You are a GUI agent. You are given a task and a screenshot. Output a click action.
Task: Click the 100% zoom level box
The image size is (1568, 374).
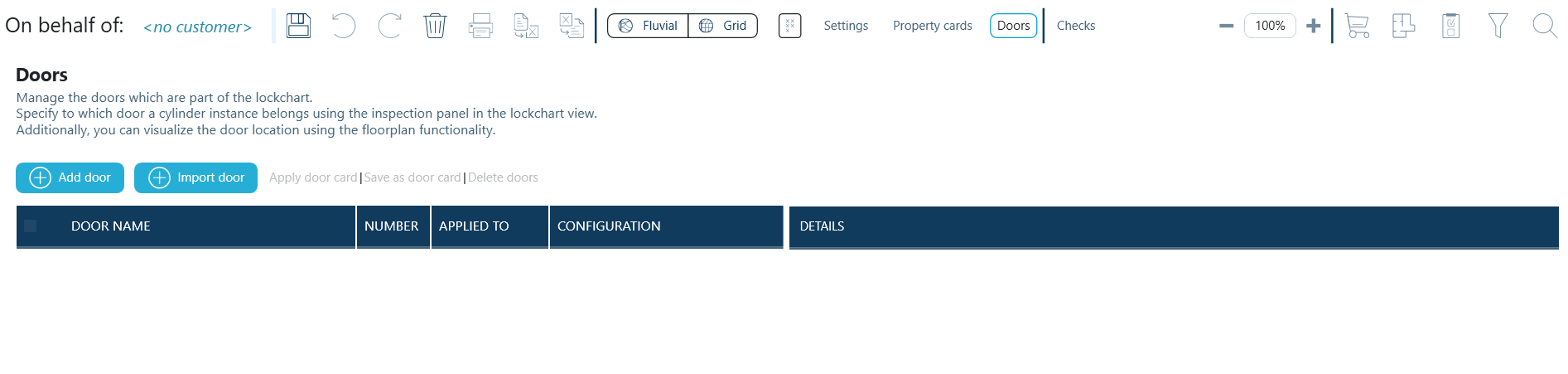[x=1270, y=26]
